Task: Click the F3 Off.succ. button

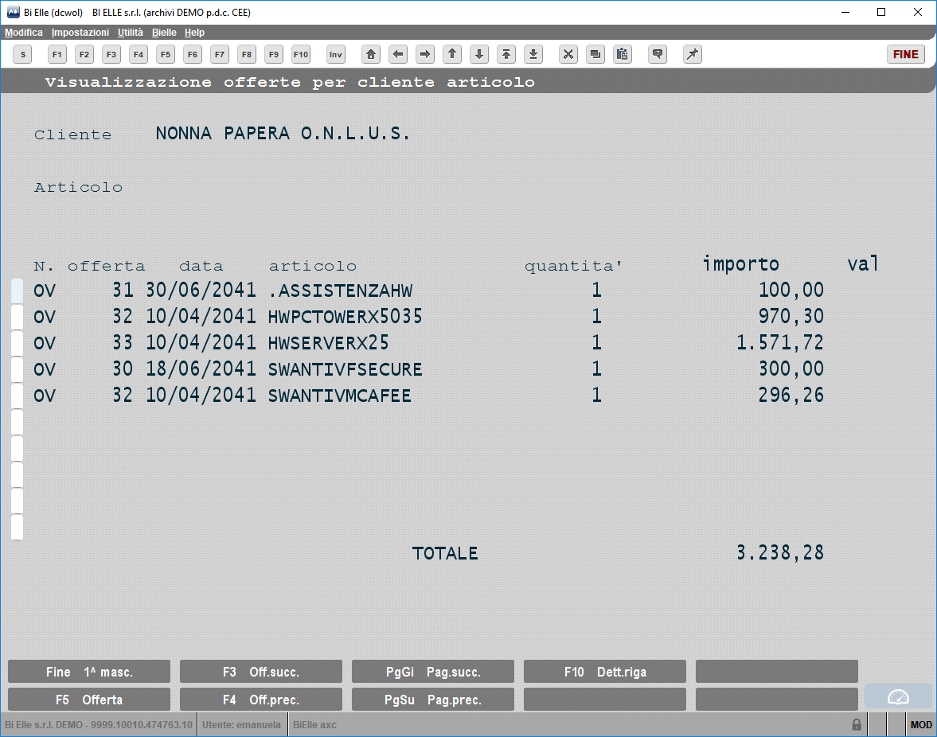Action: coord(261,672)
